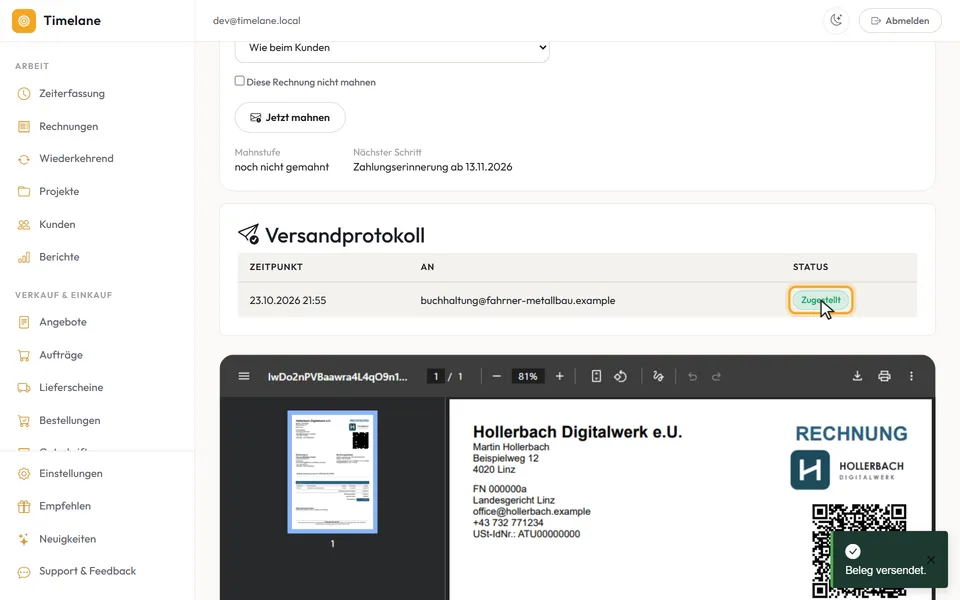The image size is (960, 600).
Task: Navigate to Kunden
Action: tap(57, 225)
